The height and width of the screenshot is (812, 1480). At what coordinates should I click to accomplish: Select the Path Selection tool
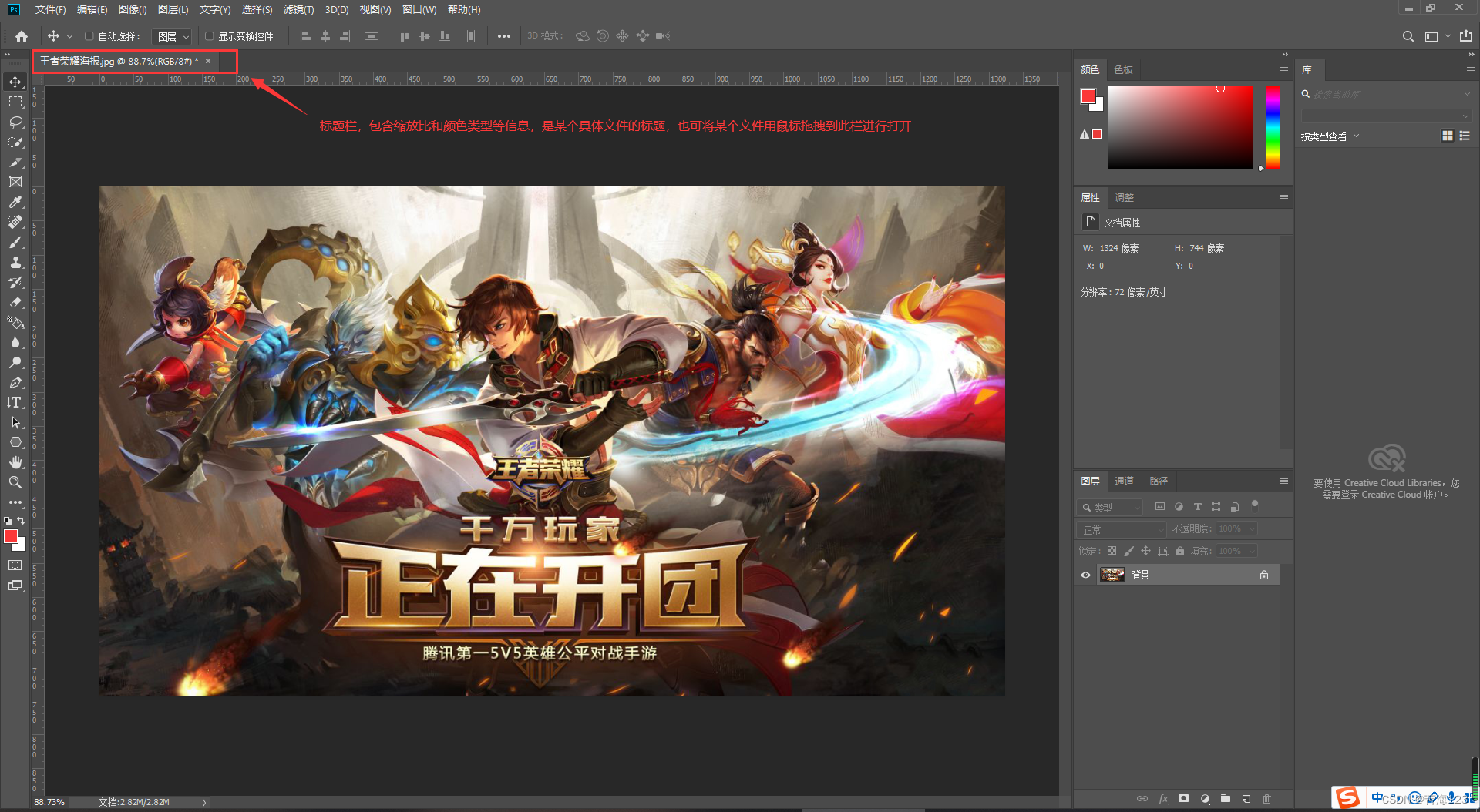(15, 422)
